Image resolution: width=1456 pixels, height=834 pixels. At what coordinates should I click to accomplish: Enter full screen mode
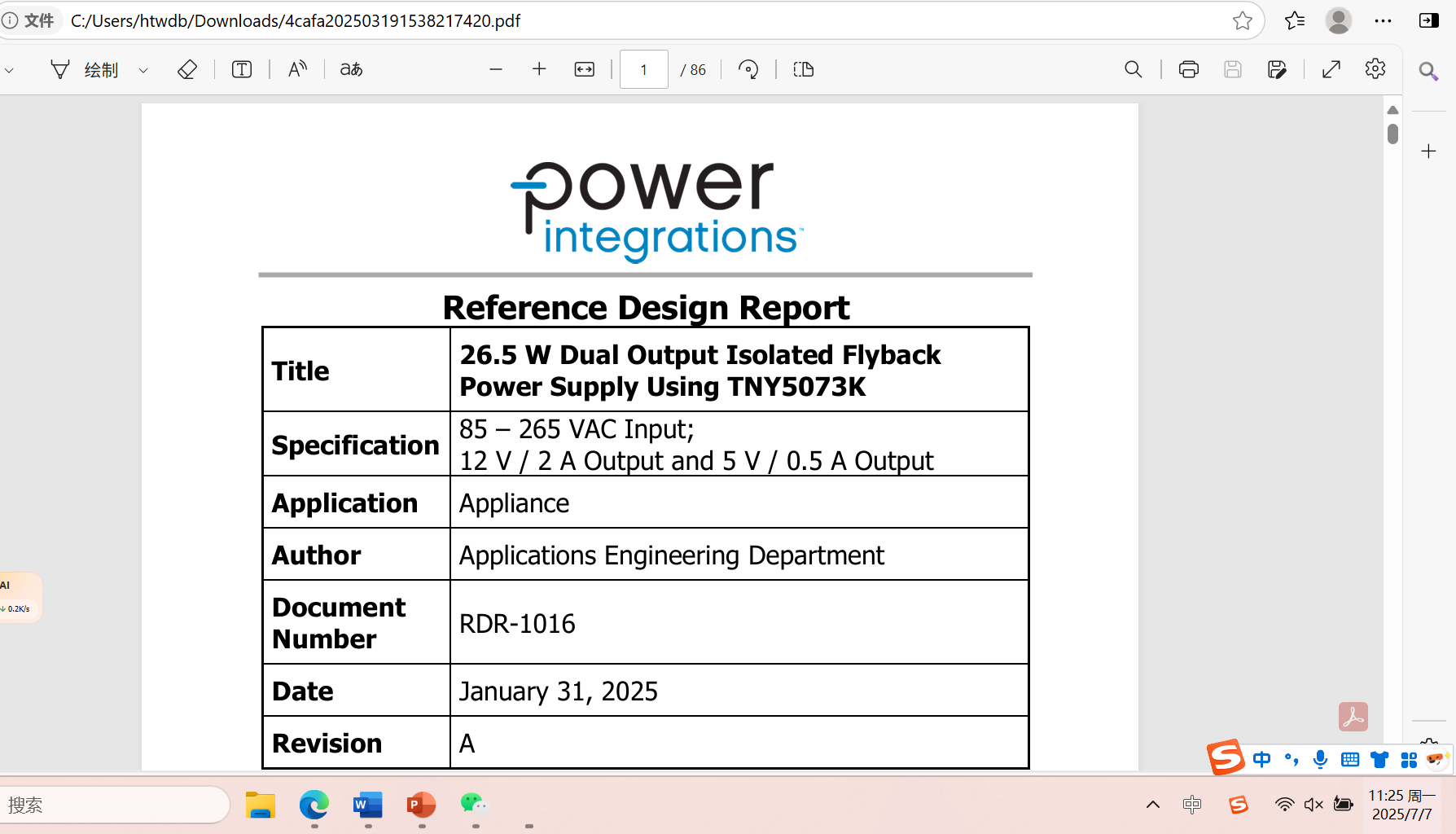pos(1331,69)
